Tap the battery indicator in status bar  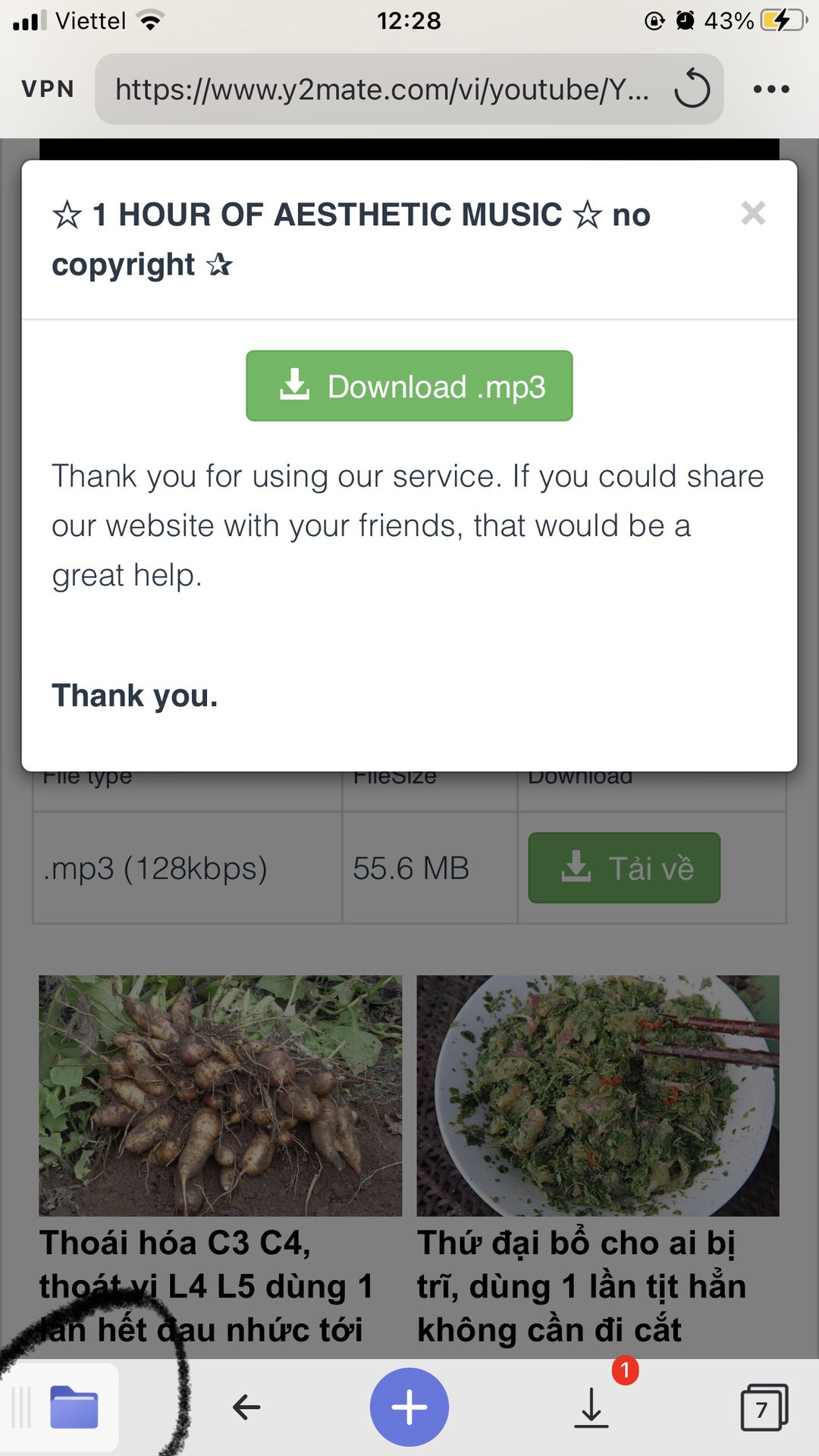pos(784,20)
